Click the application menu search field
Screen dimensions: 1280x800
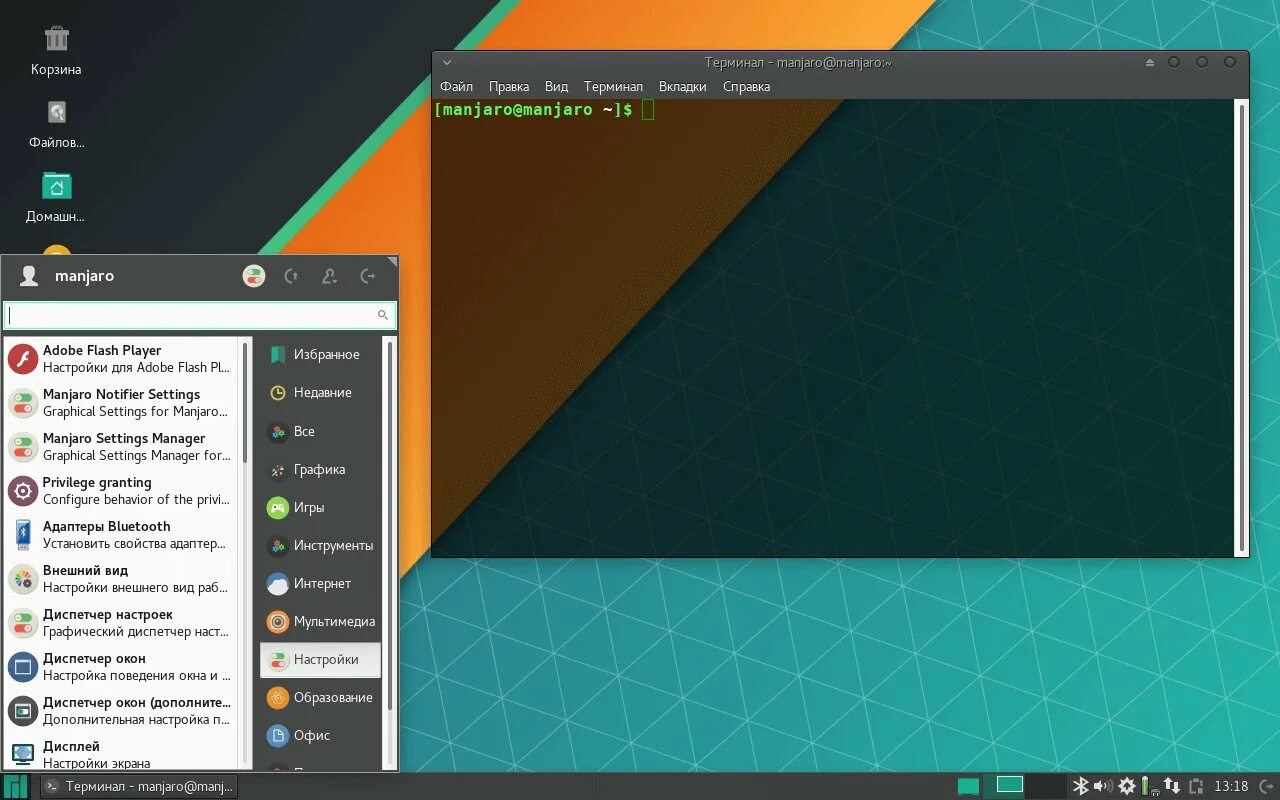[199, 315]
